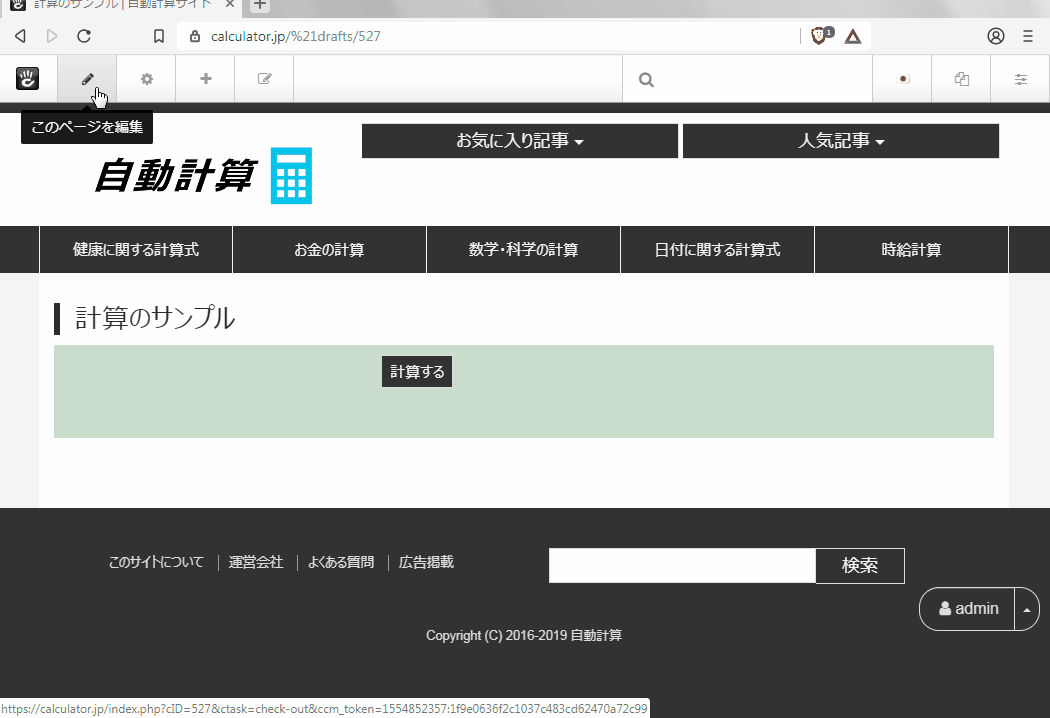This screenshot has width=1050, height=718.
Task: Click the footer search text field
Action: (x=682, y=566)
